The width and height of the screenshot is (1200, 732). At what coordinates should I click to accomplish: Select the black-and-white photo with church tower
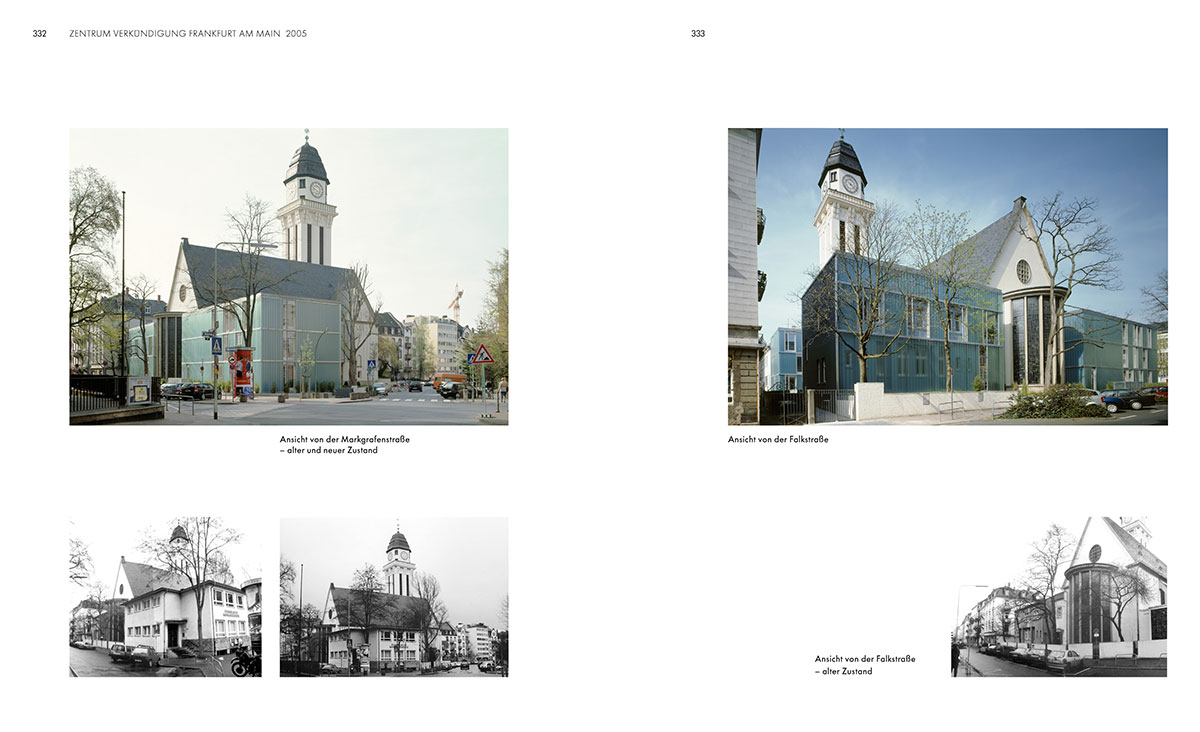393,596
